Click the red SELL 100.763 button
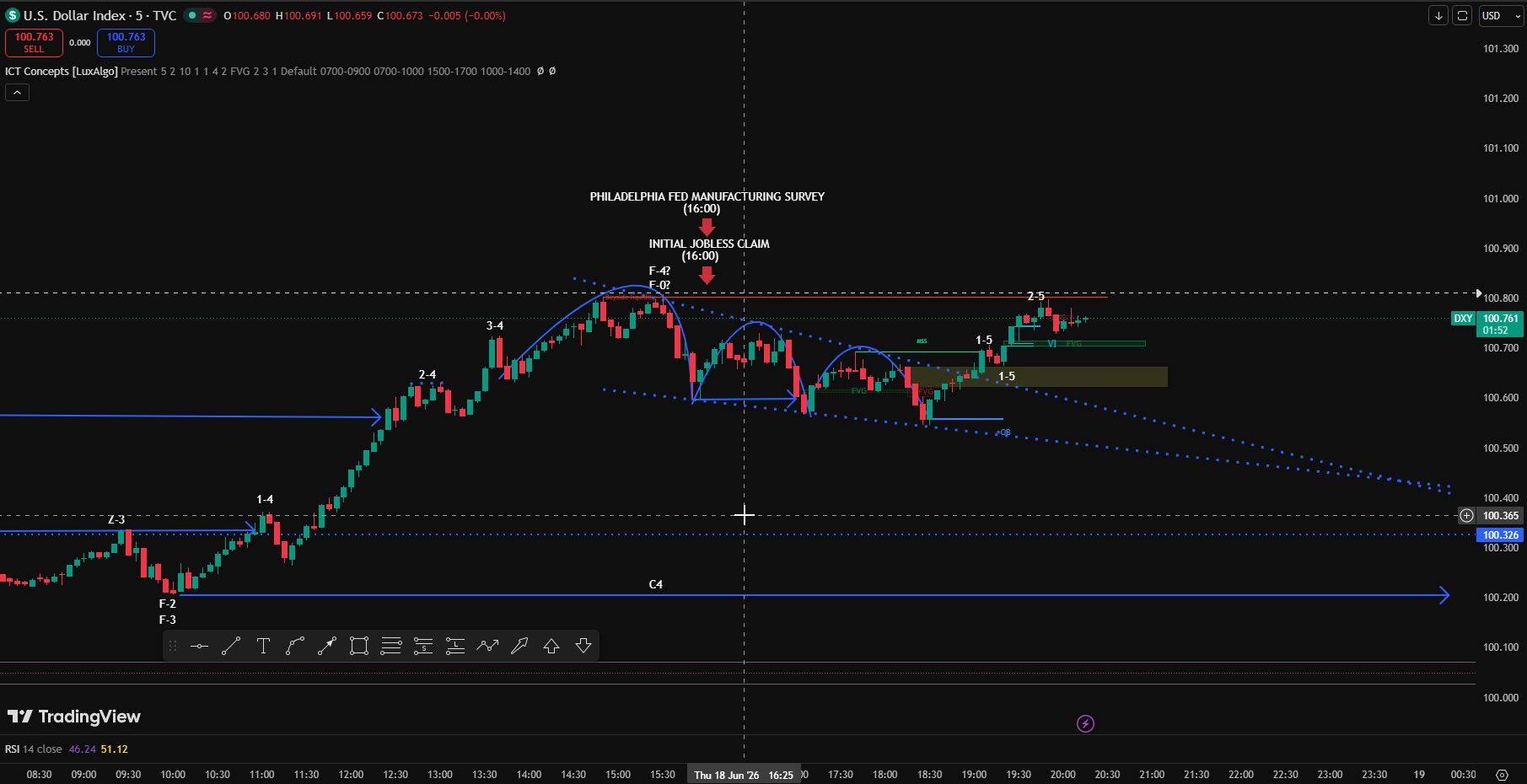 click(x=34, y=42)
